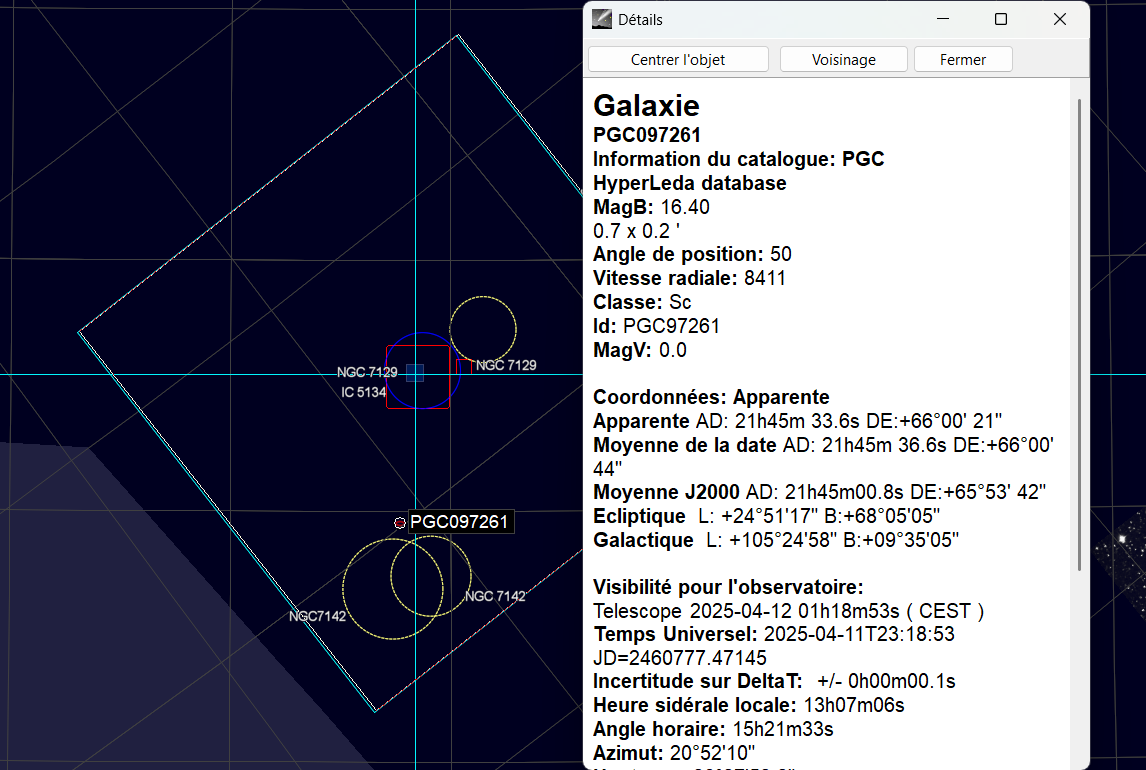The image size is (1146, 770).
Task: Select the NGC 7129 label right of red square
Action: pos(506,365)
